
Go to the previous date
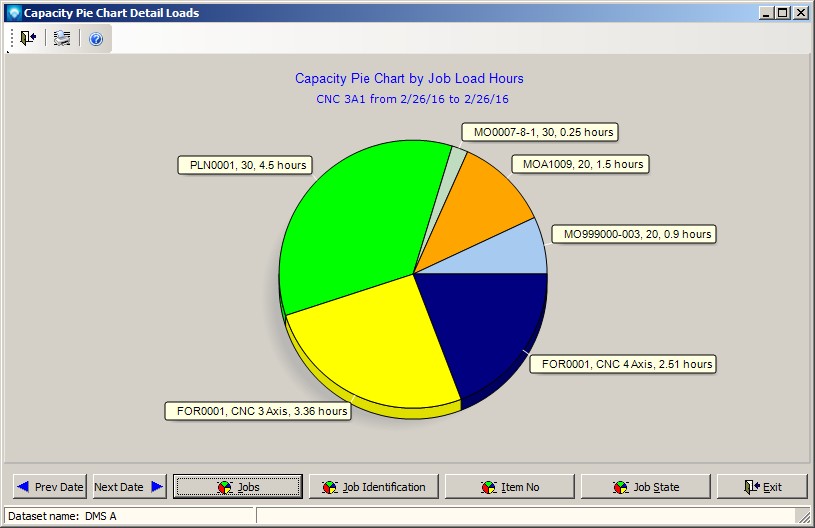(50, 487)
